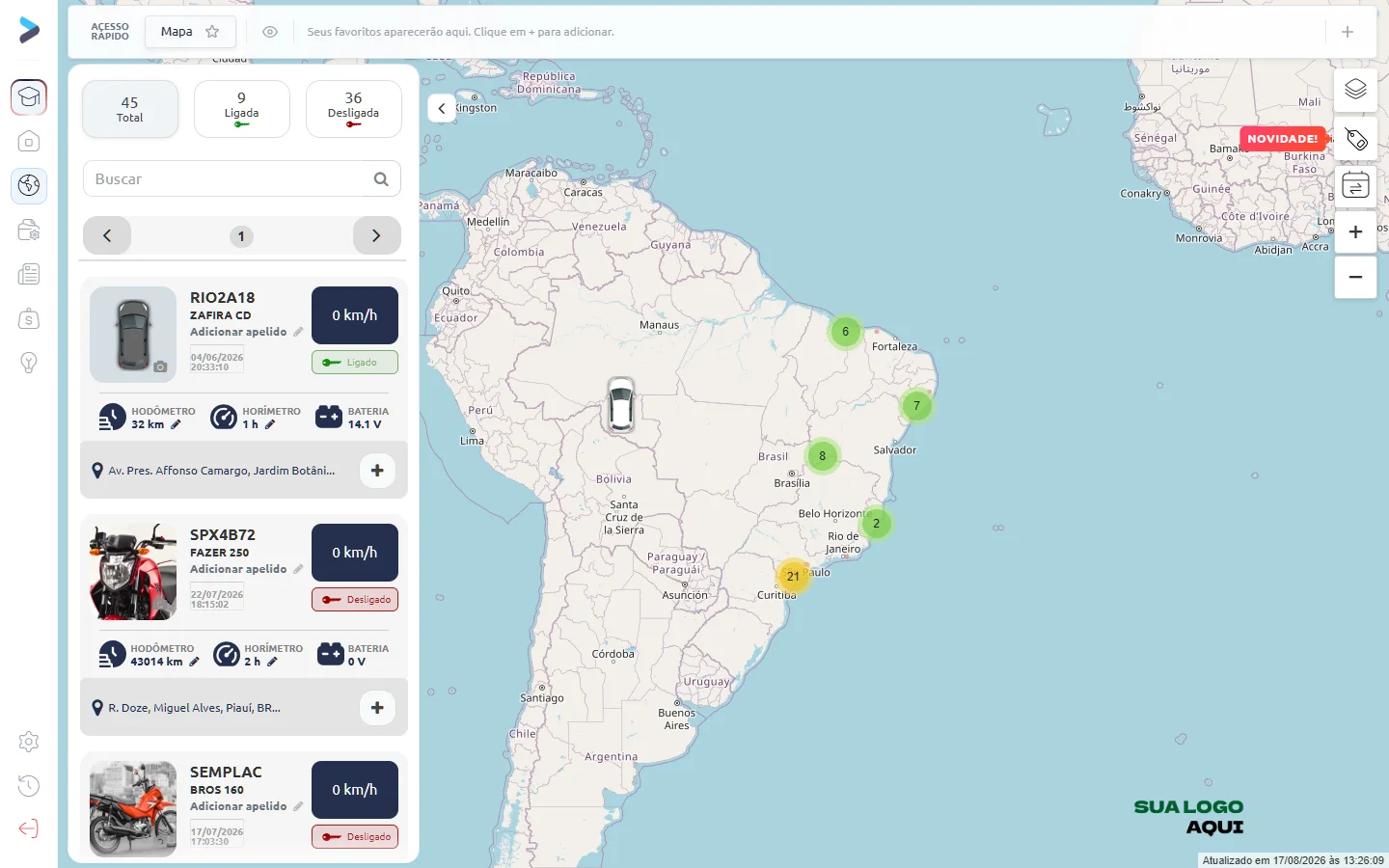Toggle the eye visibility icon in top bar
Viewport: 1389px width, 868px height.
270,32
